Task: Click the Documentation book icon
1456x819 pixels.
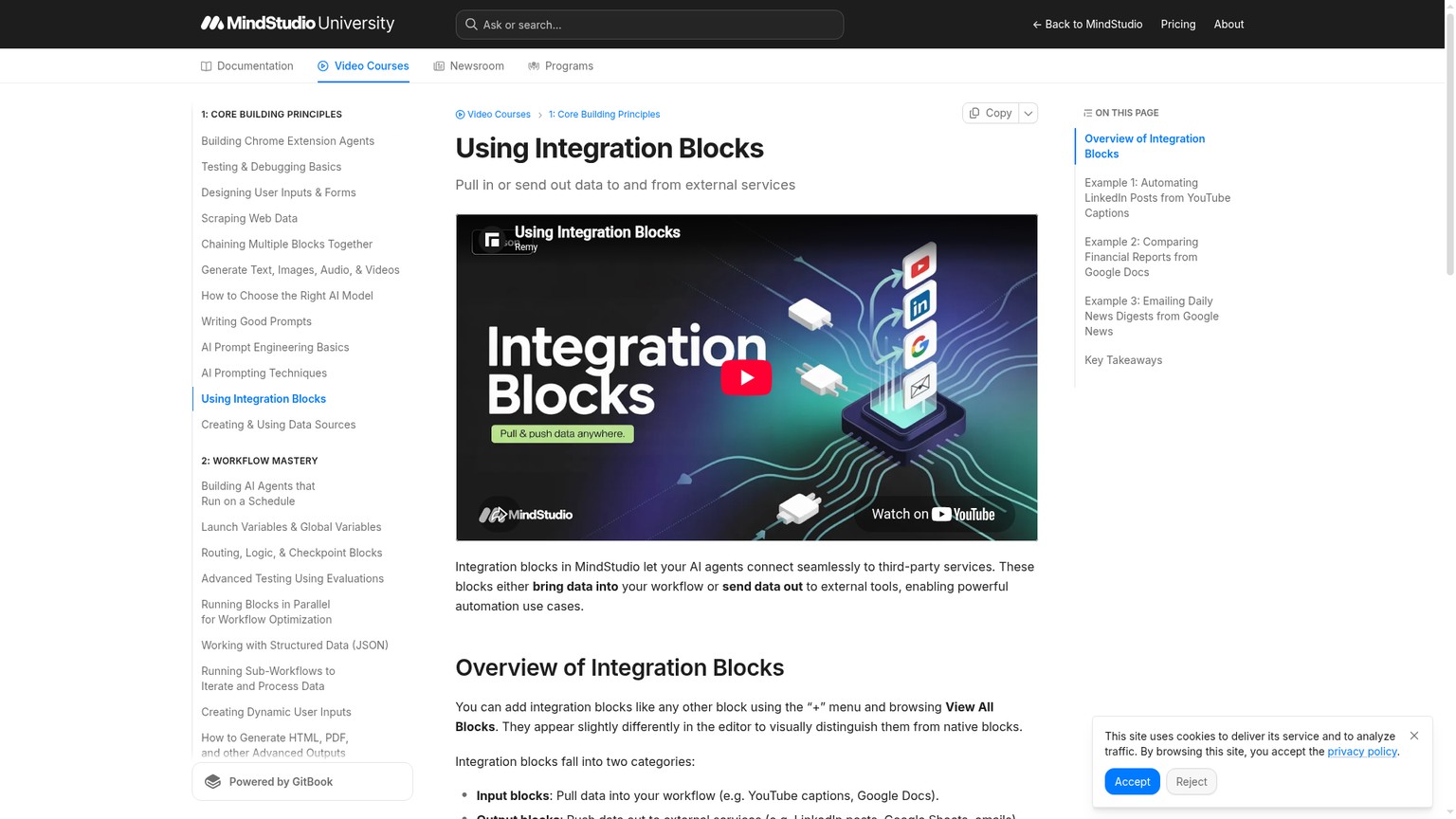Action: (206, 66)
